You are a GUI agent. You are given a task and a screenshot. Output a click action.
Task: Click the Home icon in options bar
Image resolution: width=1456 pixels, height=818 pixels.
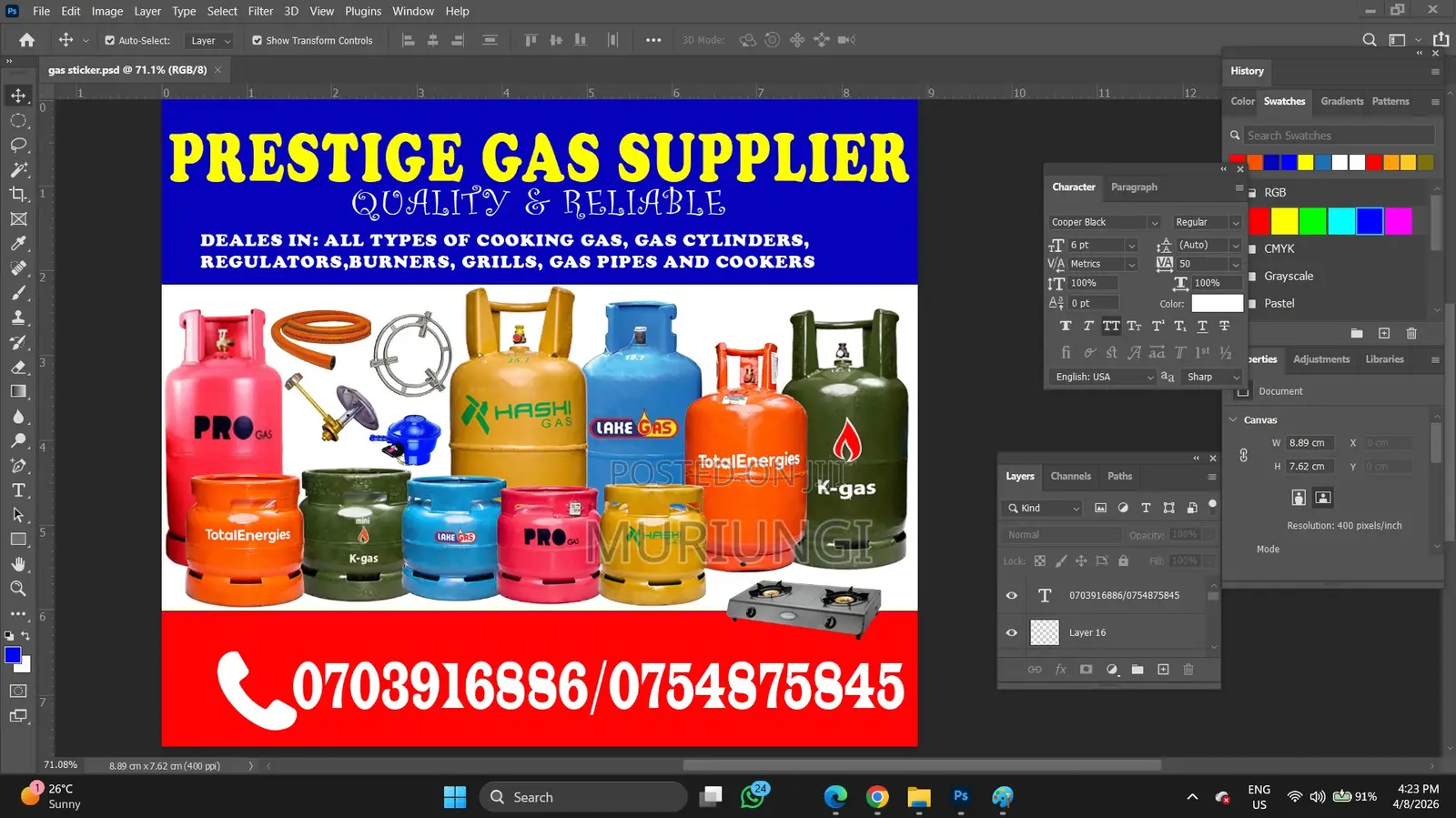click(27, 40)
